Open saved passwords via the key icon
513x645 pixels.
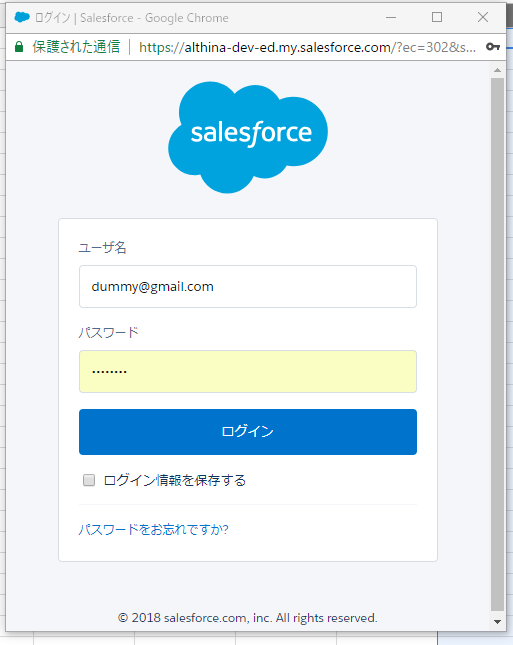click(x=492, y=47)
